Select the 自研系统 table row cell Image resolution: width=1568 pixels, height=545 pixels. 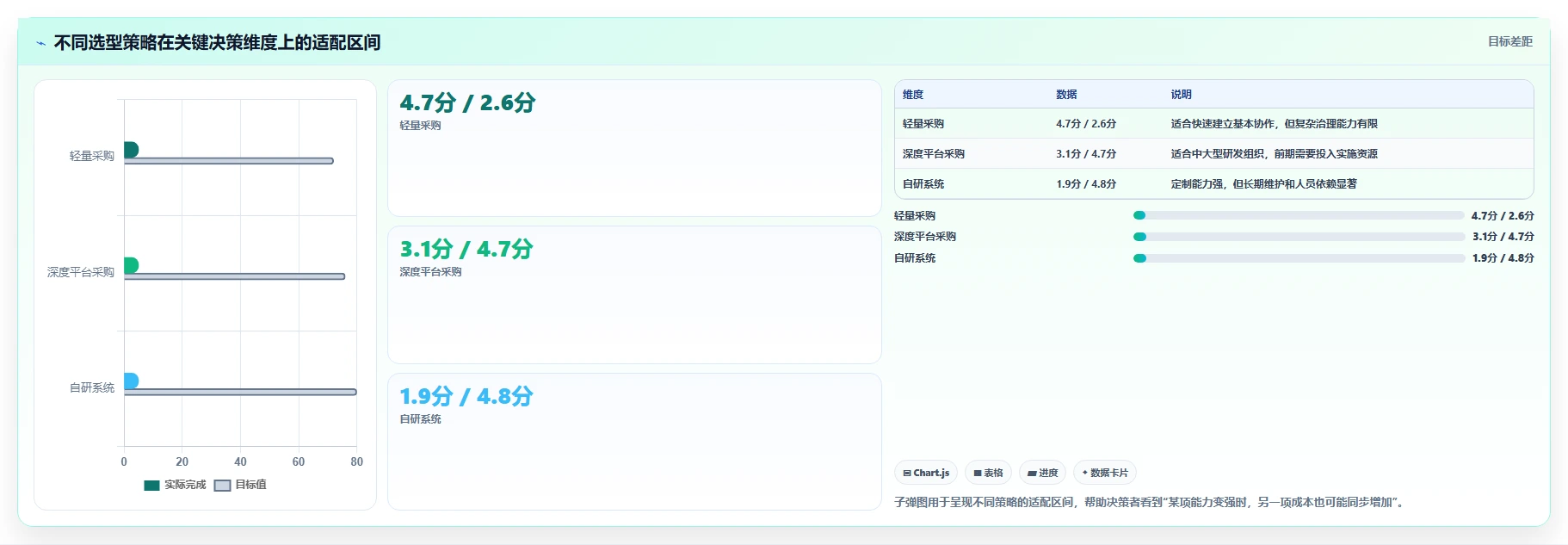click(923, 184)
